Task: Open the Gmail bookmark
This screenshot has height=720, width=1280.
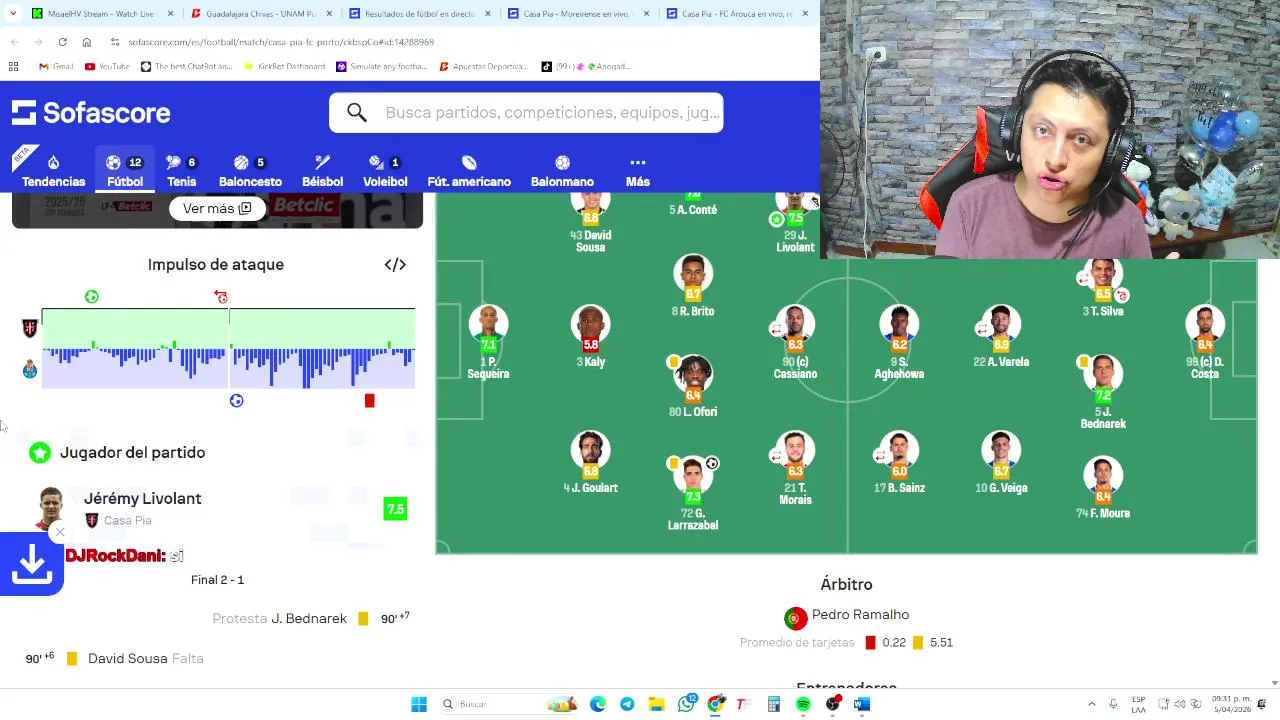Action: pyautogui.click(x=56, y=66)
